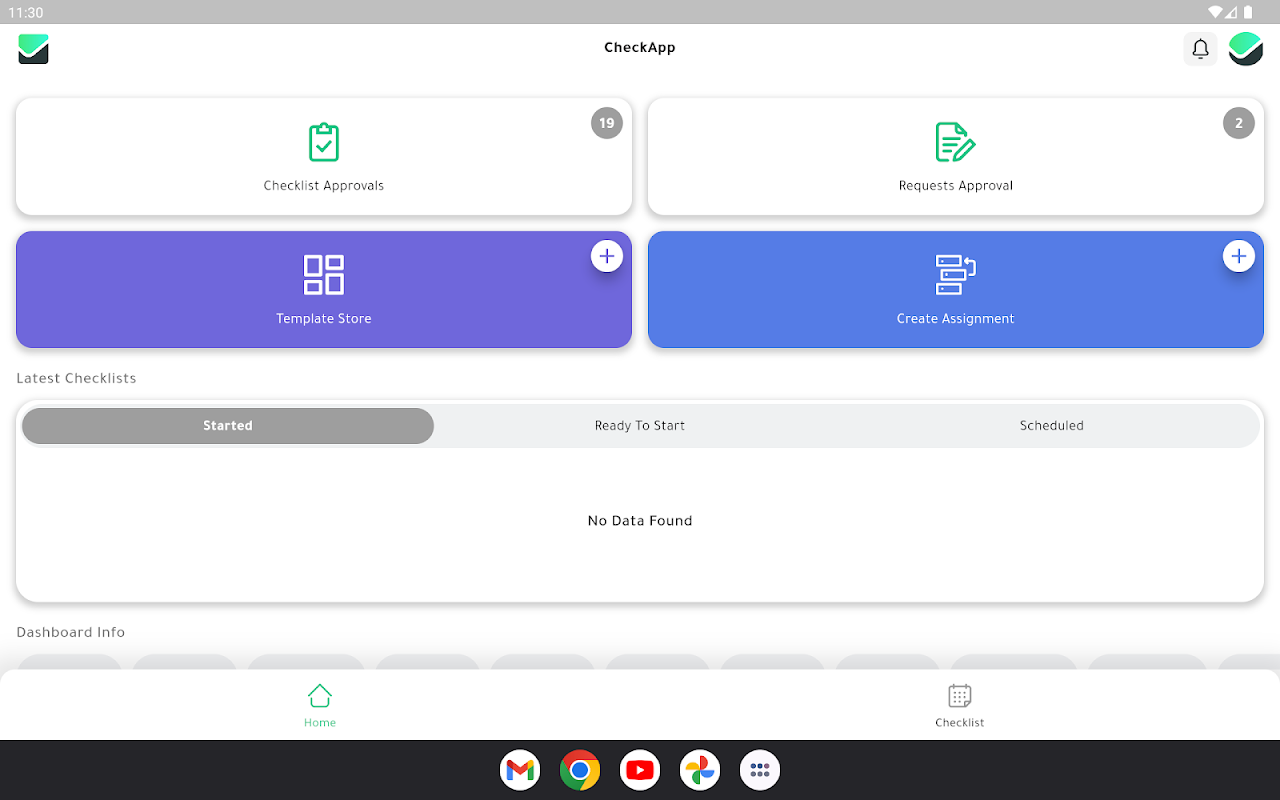
Task: Launch Google Photos from the taskbar
Action: tap(700, 770)
